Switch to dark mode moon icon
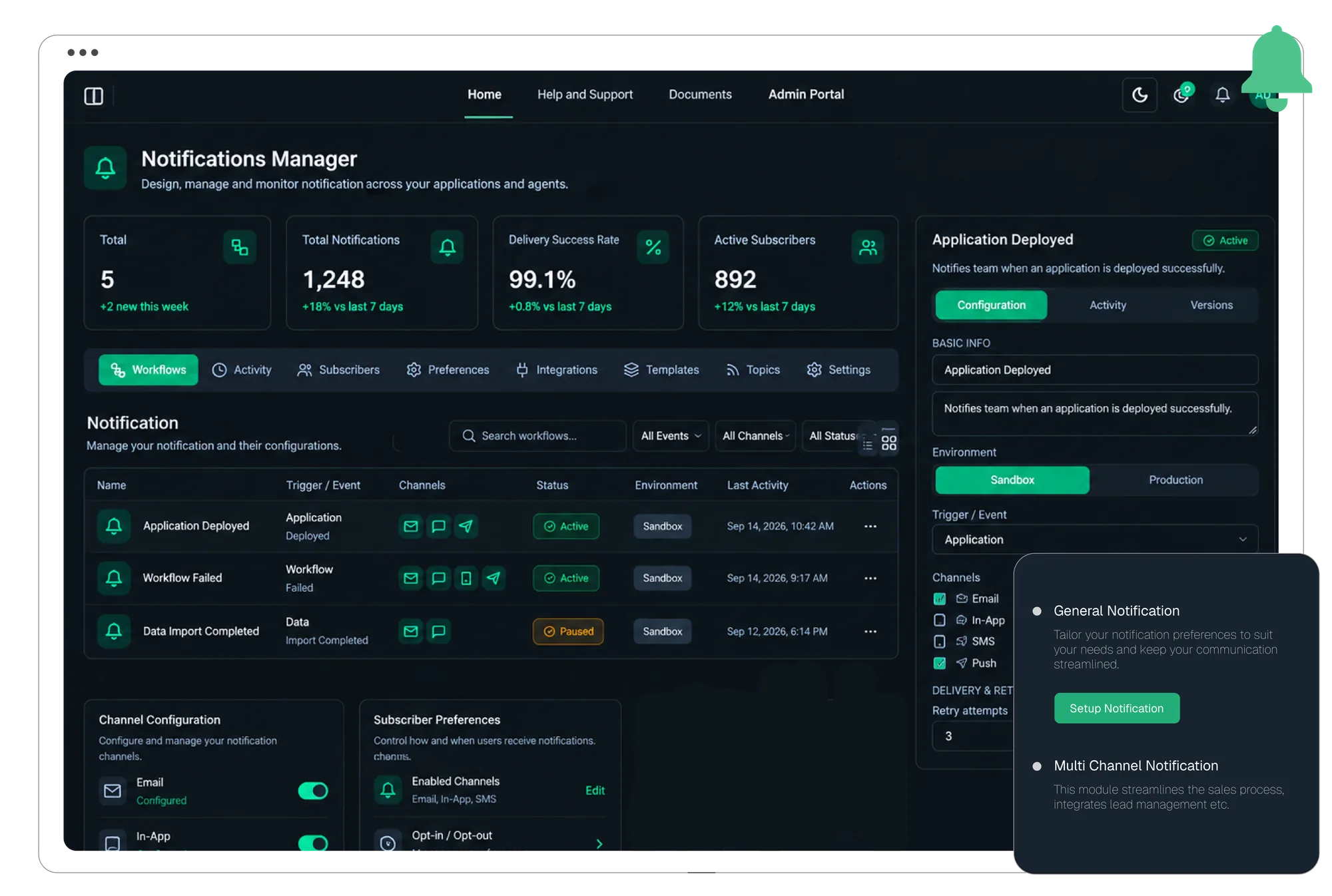 click(1140, 95)
